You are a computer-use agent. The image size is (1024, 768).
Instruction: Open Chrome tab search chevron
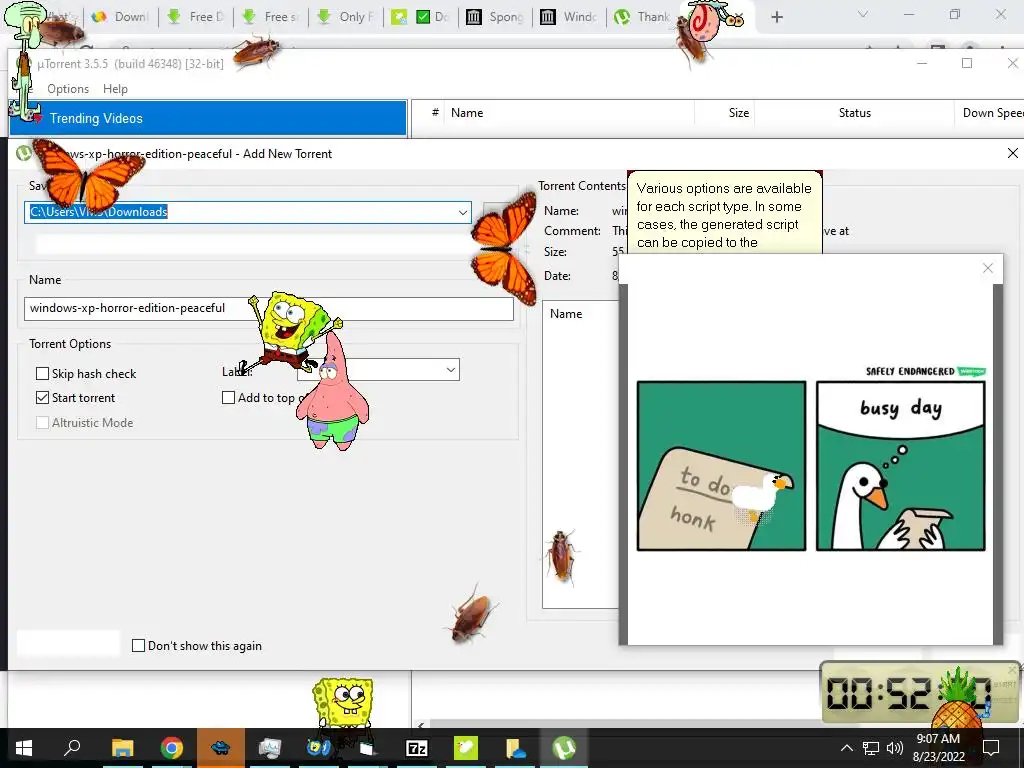click(863, 14)
